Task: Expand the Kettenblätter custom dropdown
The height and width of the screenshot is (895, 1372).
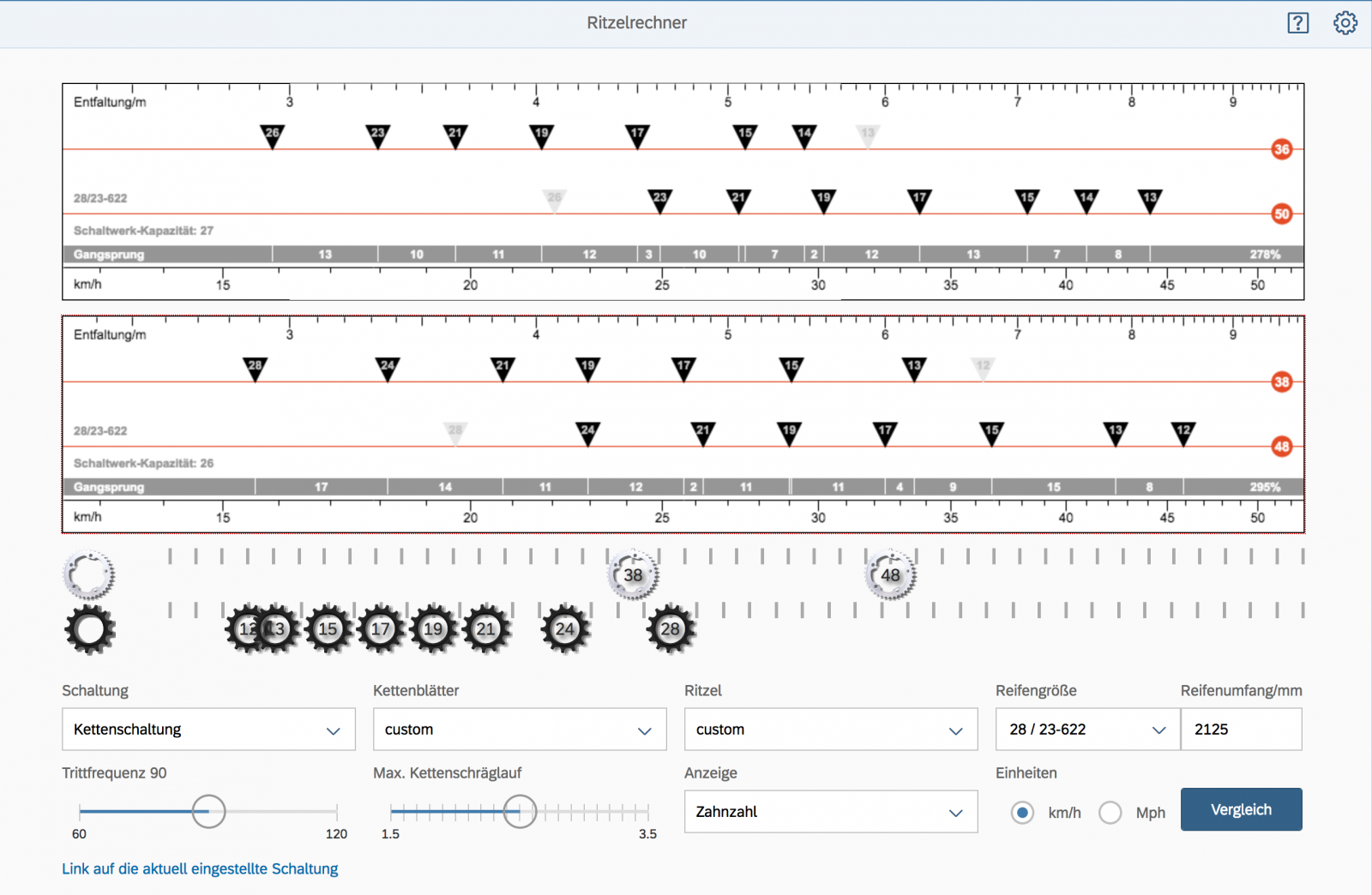Action: point(520,730)
